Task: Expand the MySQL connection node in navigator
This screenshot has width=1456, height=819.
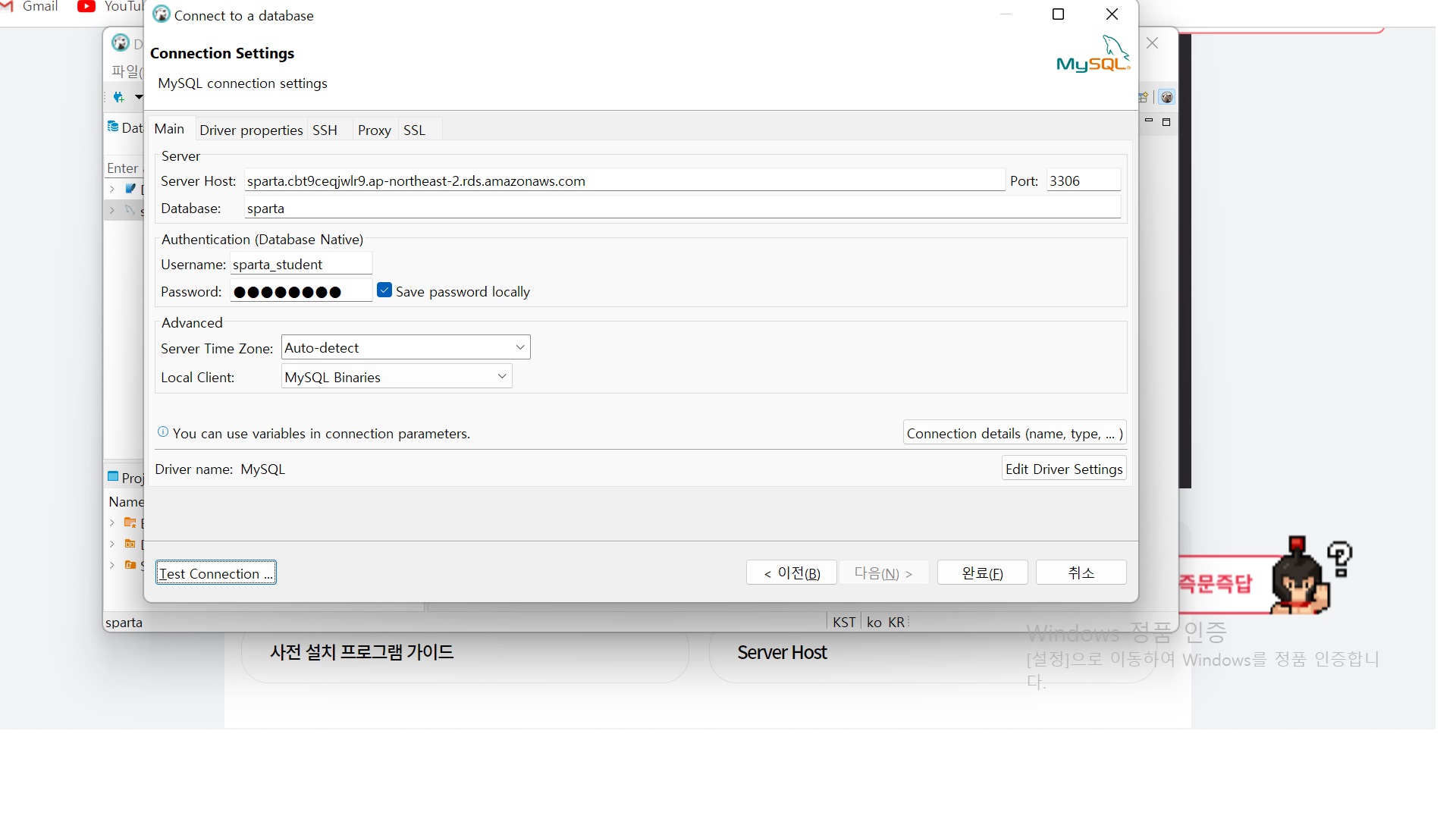Action: click(112, 210)
